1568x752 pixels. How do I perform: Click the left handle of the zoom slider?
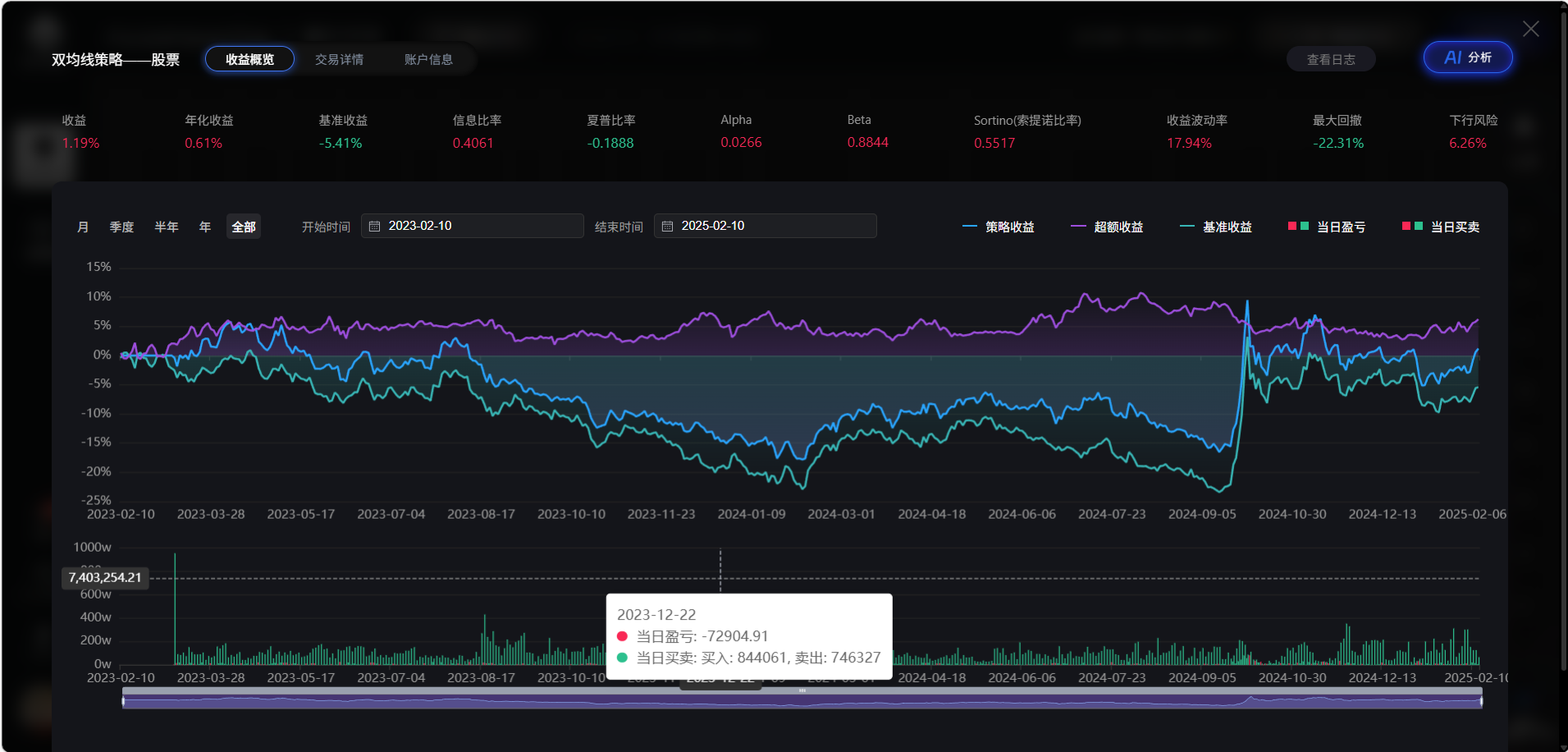point(123,701)
